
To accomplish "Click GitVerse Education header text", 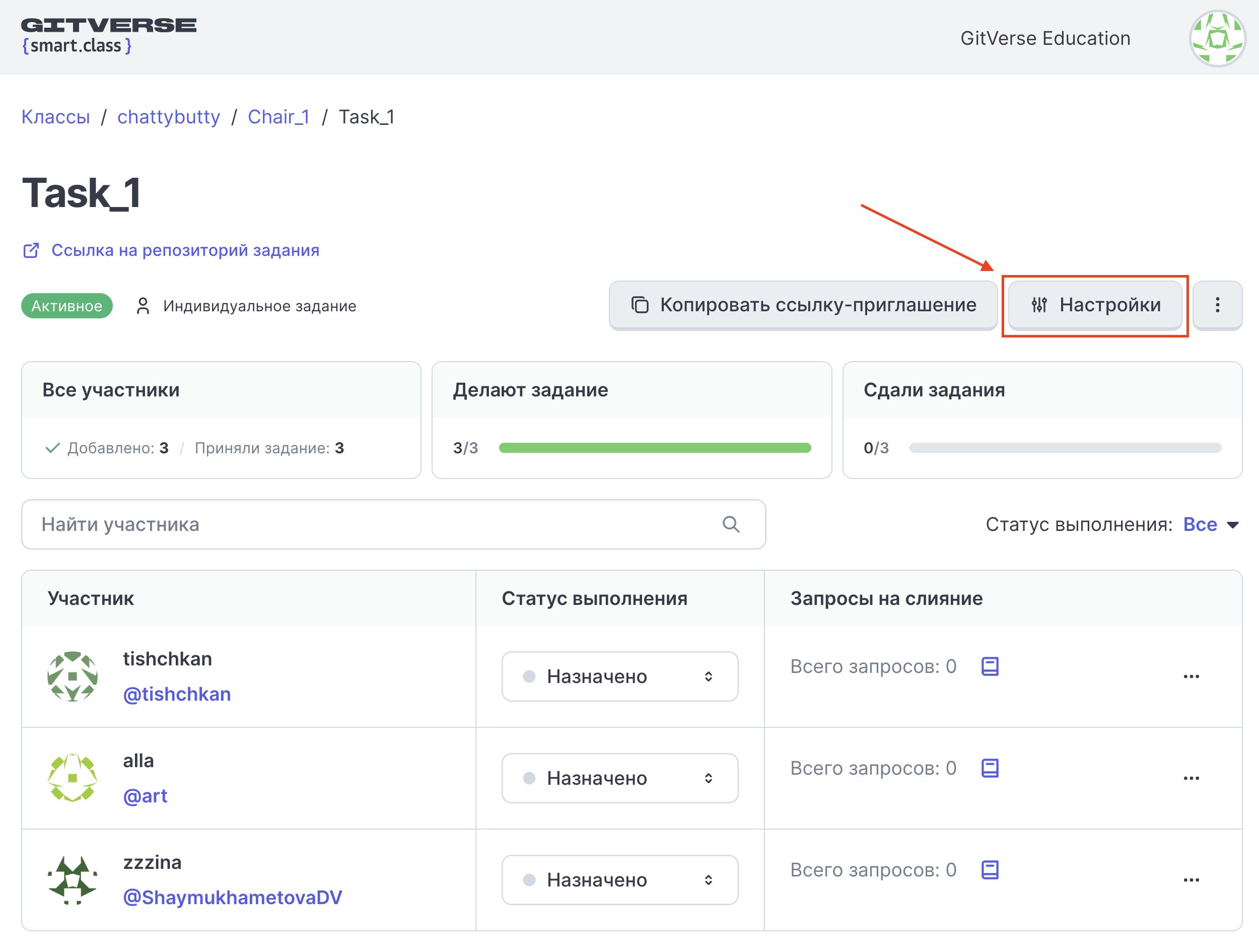I will 1045,38.
